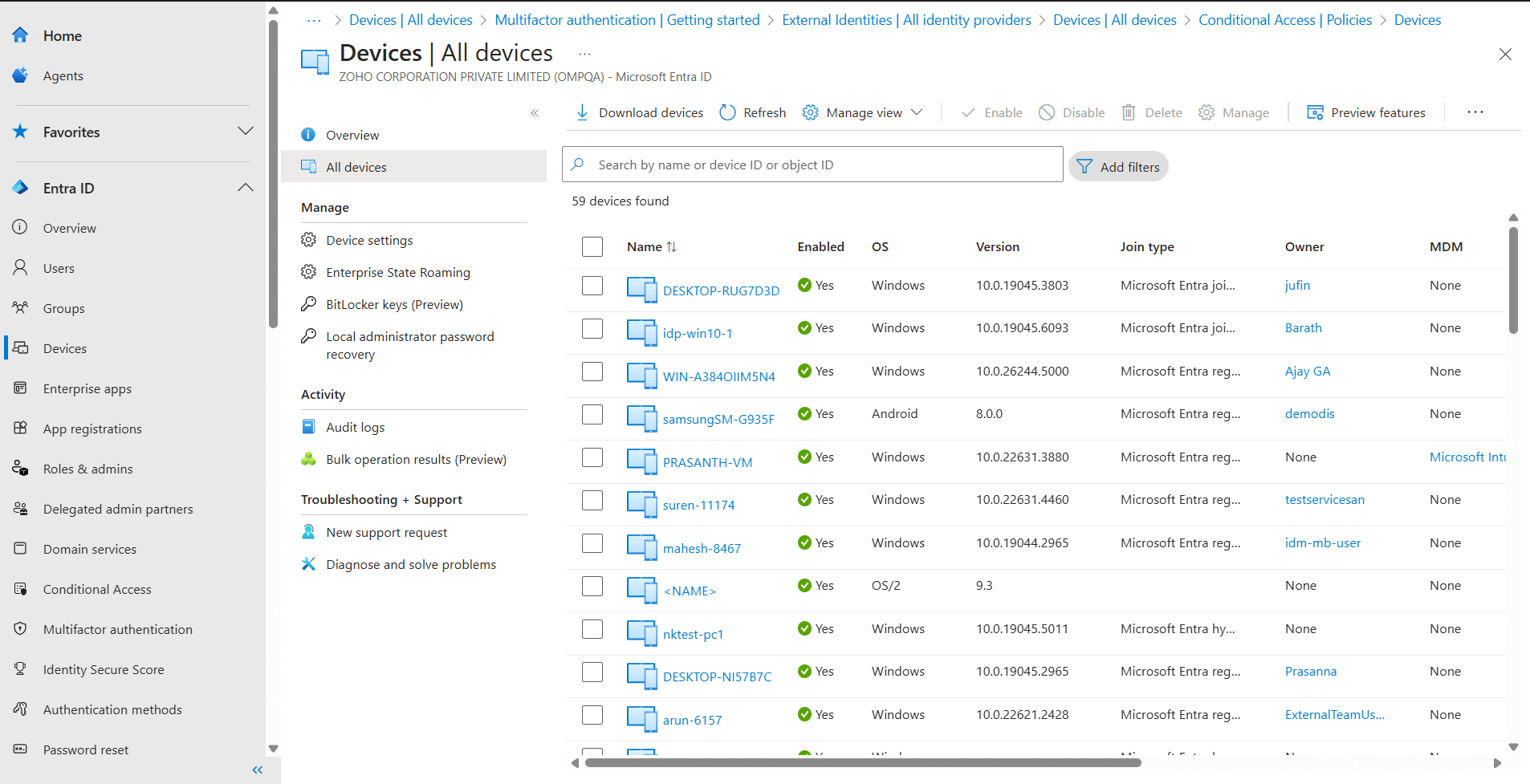The image size is (1530, 784).
Task: Click the Add filters button
Action: (1118, 166)
